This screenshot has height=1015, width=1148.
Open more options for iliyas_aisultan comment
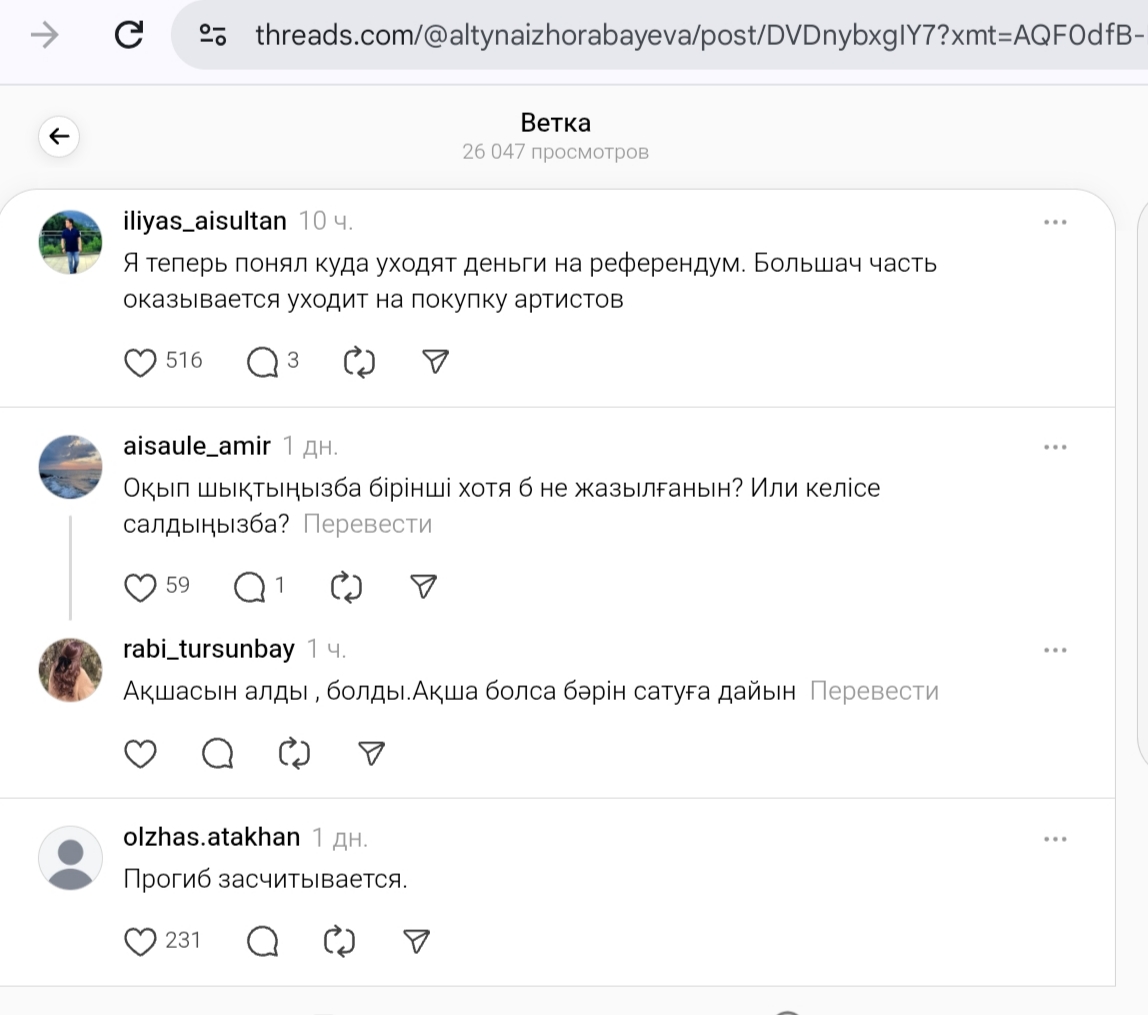pos(1055,222)
